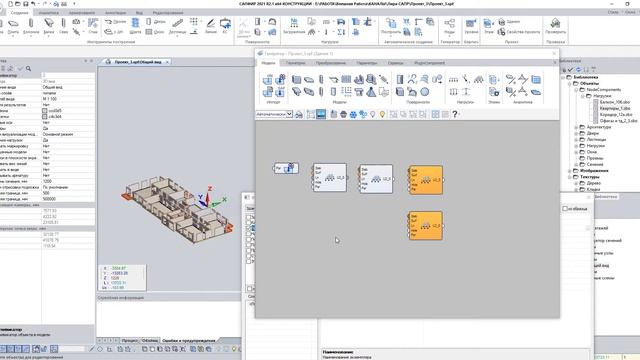Choose the Лестница stair tool

pyautogui.click(x=178, y=27)
